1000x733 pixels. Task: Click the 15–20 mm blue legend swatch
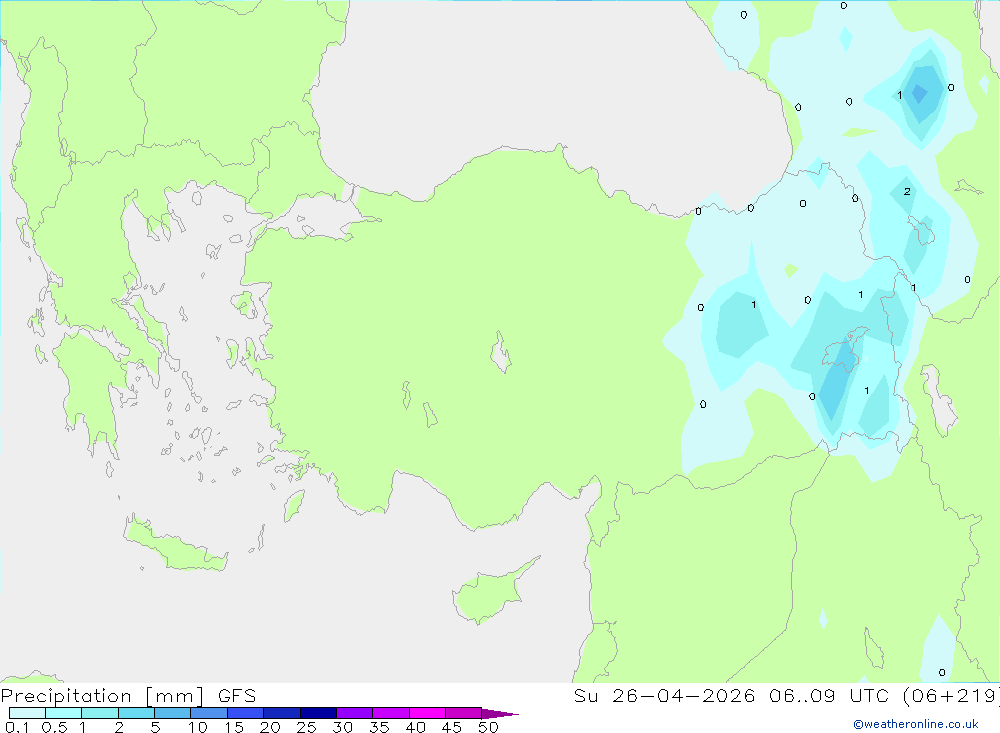pyautogui.click(x=245, y=713)
